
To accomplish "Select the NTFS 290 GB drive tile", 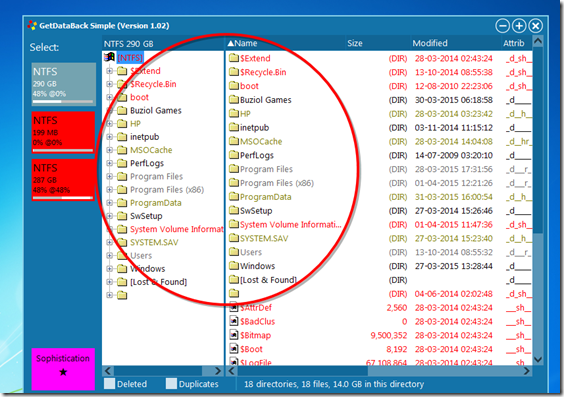I will (64, 84).
